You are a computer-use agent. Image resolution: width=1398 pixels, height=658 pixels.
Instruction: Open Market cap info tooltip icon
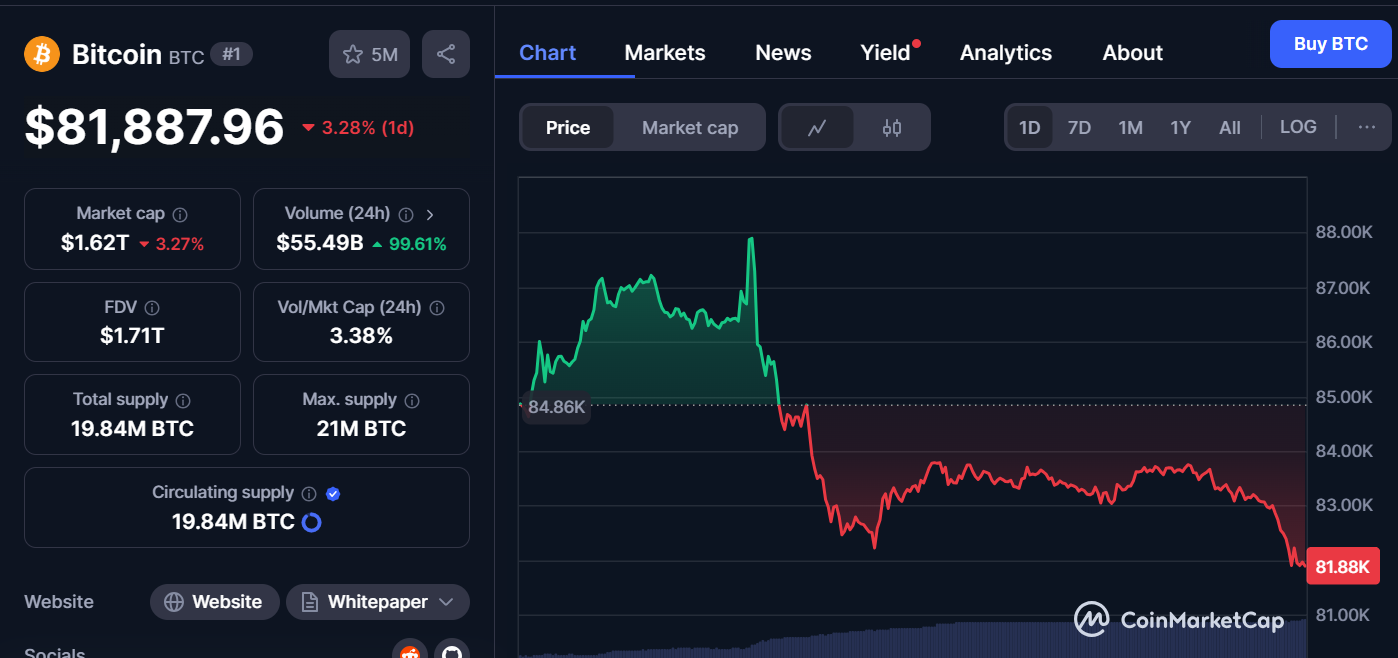coord(180,214)
